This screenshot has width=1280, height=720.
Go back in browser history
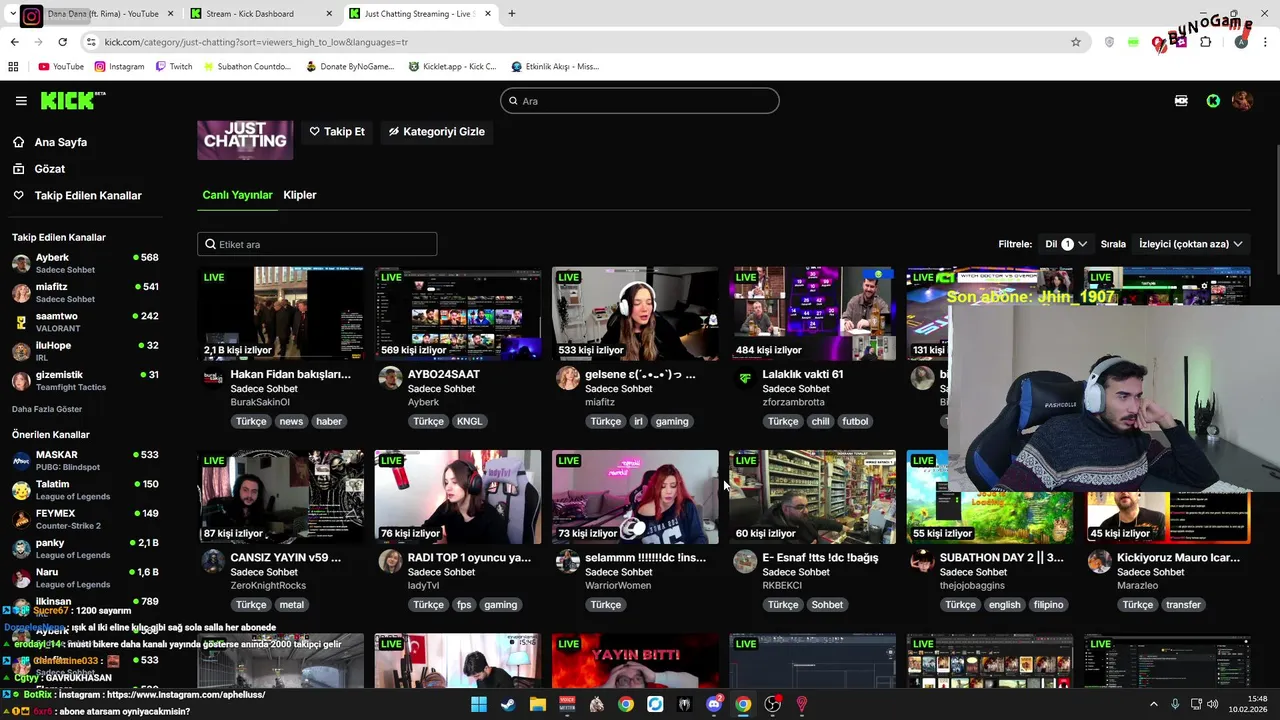pos(14,42)
